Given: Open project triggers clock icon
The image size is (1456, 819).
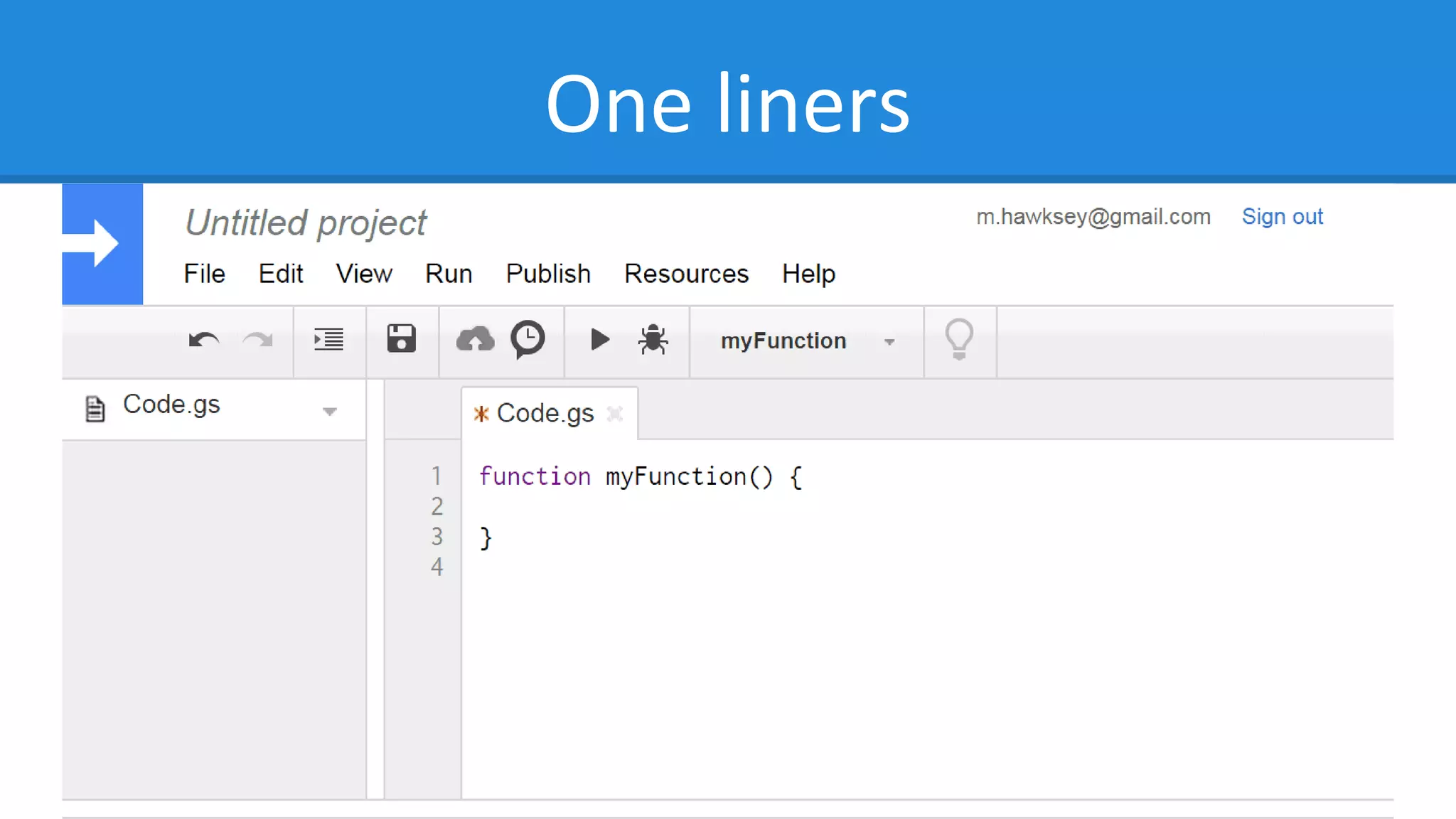Looking at the screenshot, I should [x=528, y=339].
